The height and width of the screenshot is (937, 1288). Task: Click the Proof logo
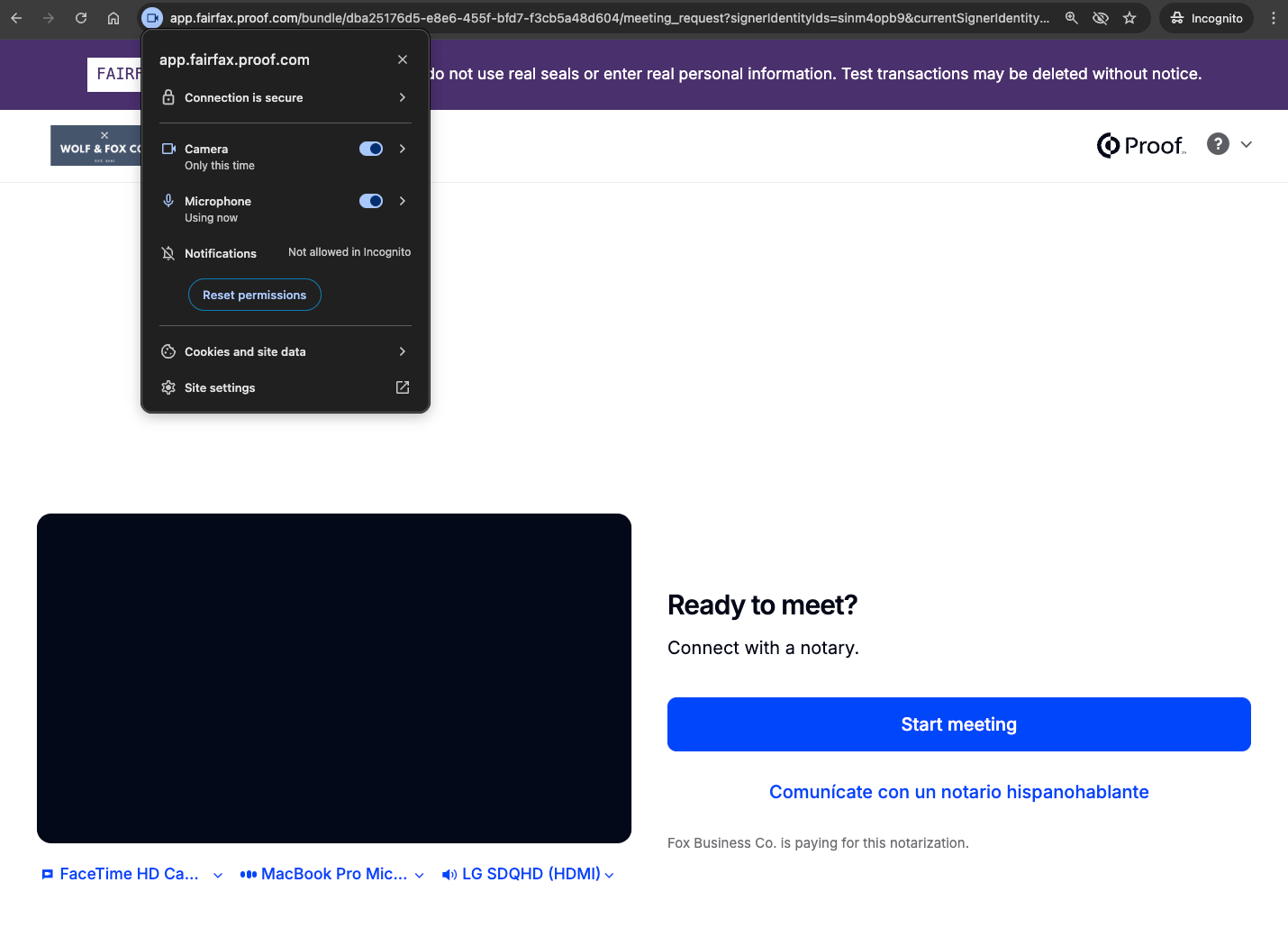coord(1141,145)
